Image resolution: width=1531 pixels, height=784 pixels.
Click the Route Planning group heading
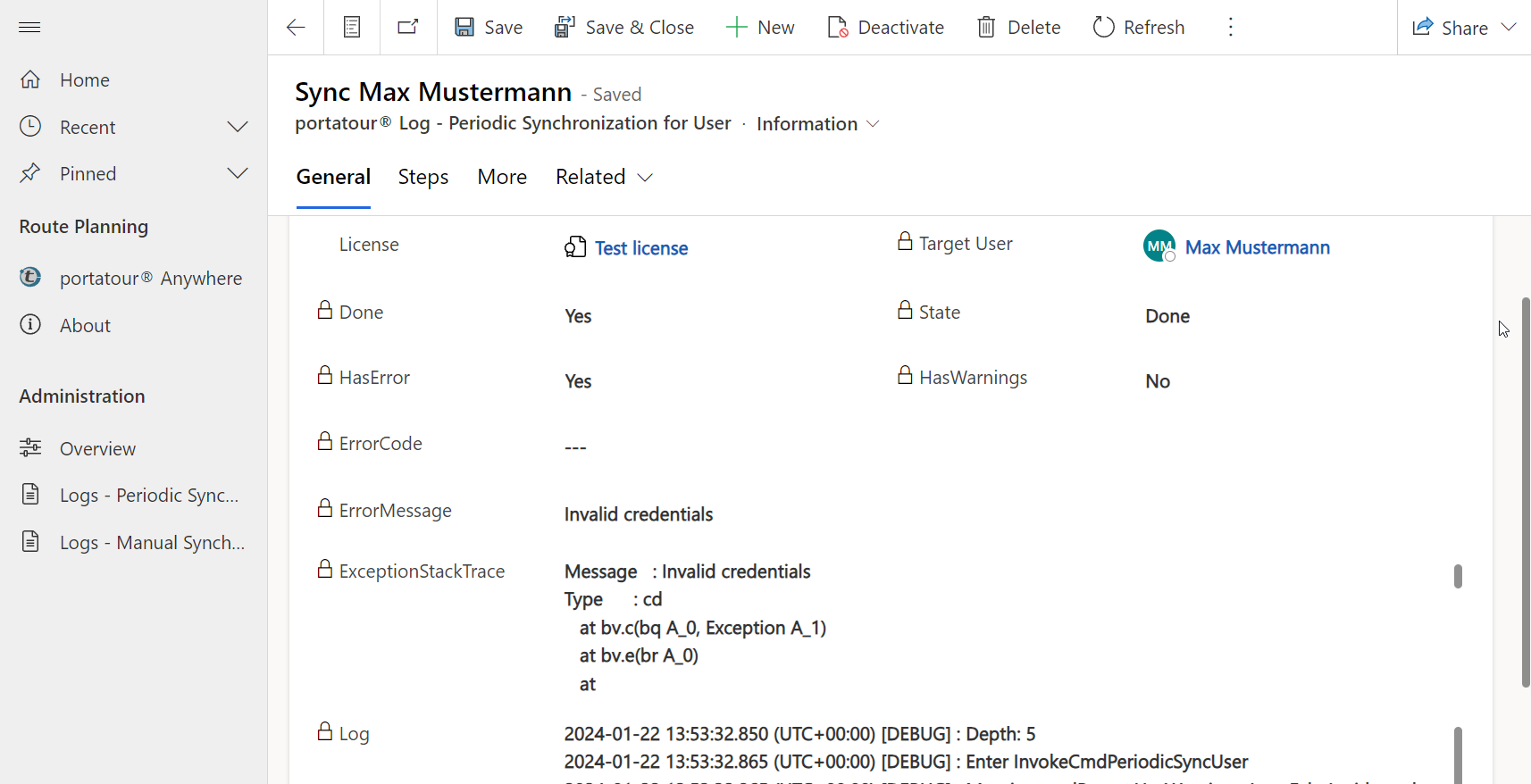coord(84,227)
